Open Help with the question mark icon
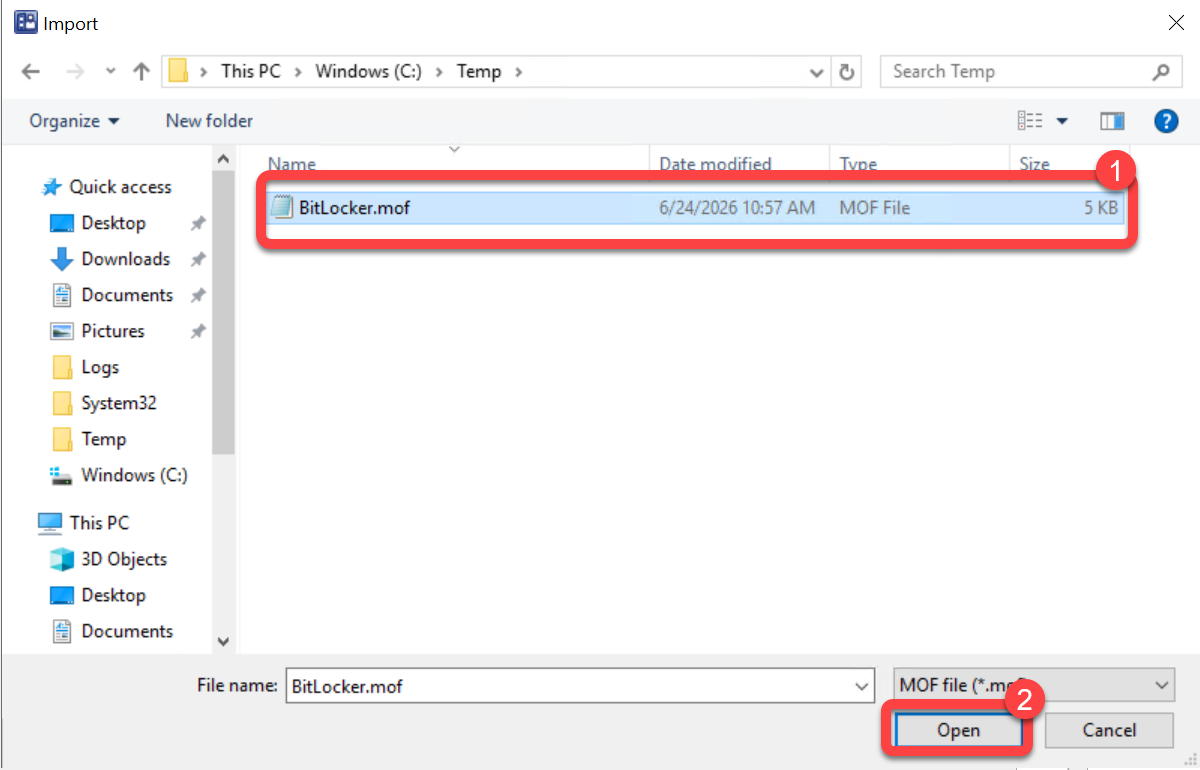Screen dimensions: 1200x770 click(1166, 121)
